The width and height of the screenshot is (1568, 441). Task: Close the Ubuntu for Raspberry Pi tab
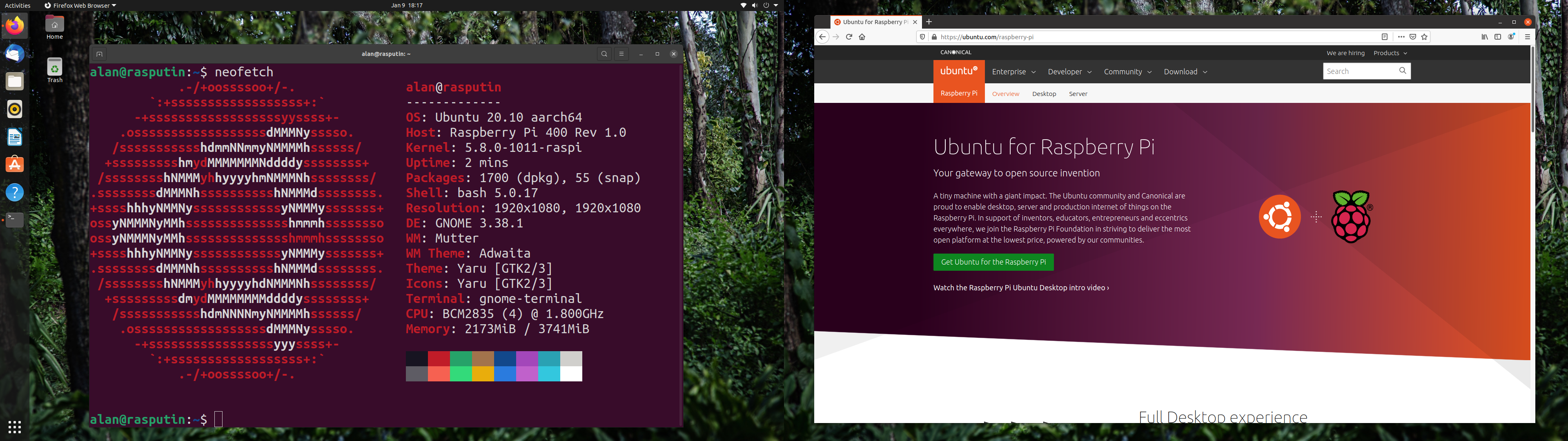915,22
